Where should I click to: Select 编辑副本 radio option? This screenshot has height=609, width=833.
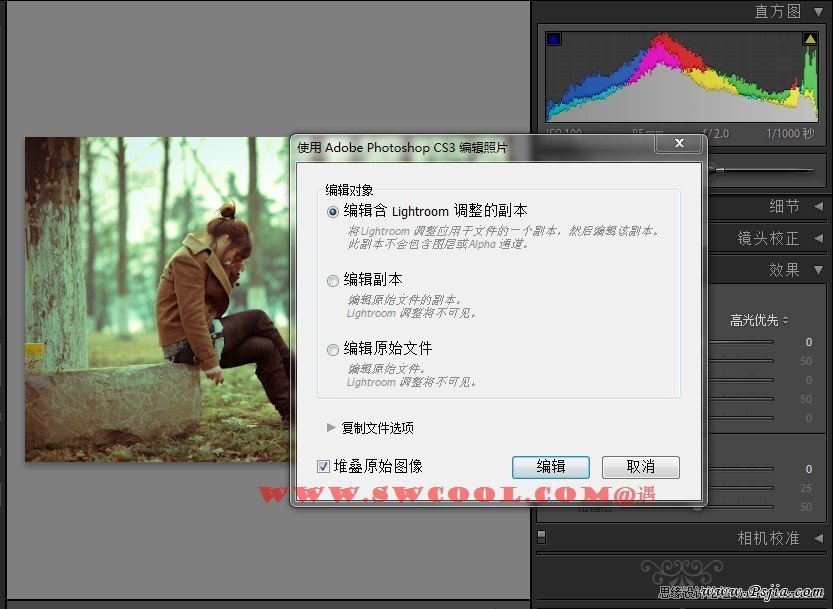point(333,281)
